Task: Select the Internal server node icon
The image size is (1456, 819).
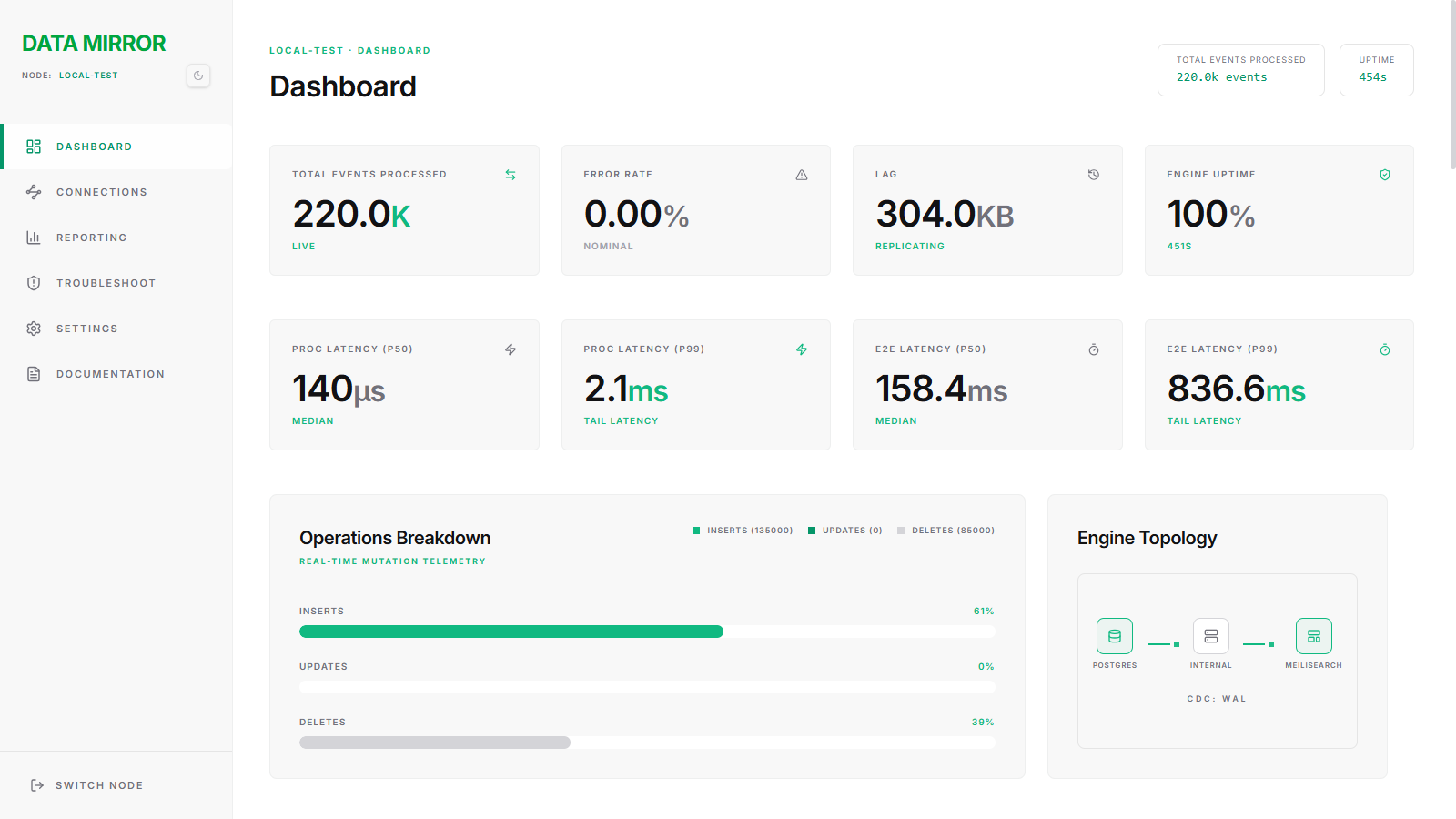Action: click(1211, 636)
